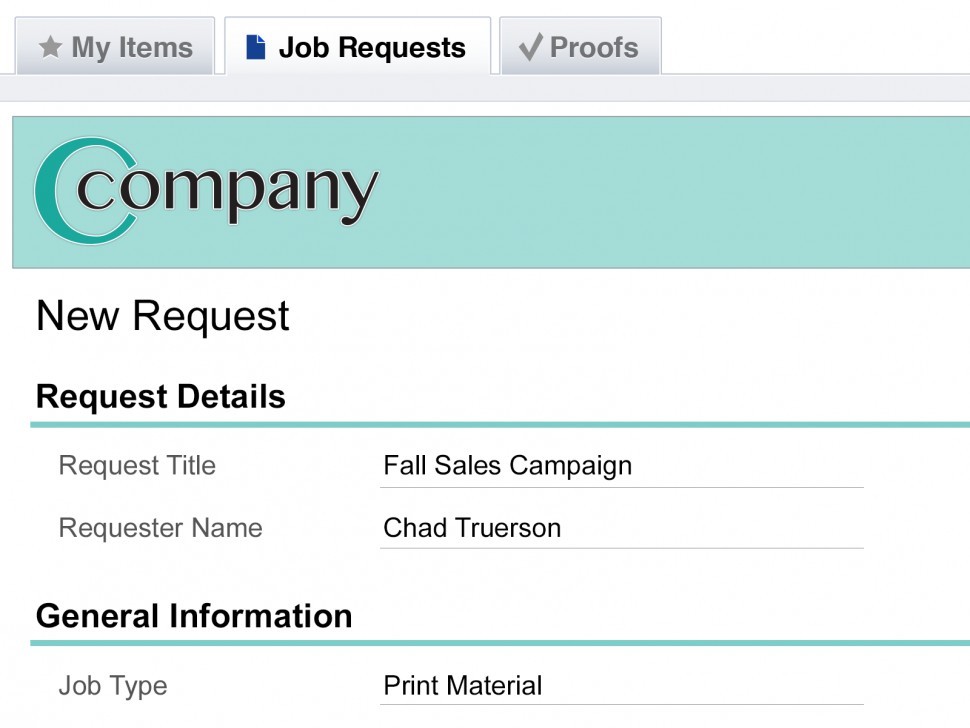Click the checkmark icon on Proofs

(x=531, y=46)
